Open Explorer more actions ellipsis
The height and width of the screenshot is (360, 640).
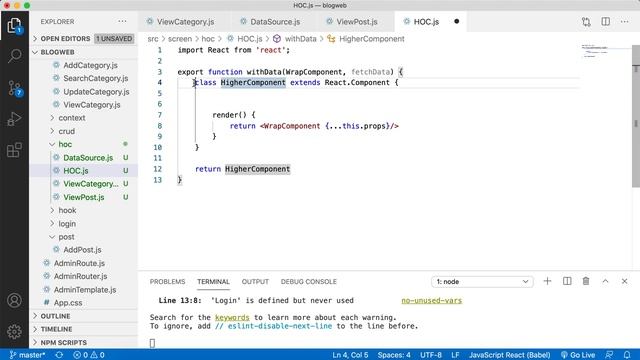[x=122, y=22]
